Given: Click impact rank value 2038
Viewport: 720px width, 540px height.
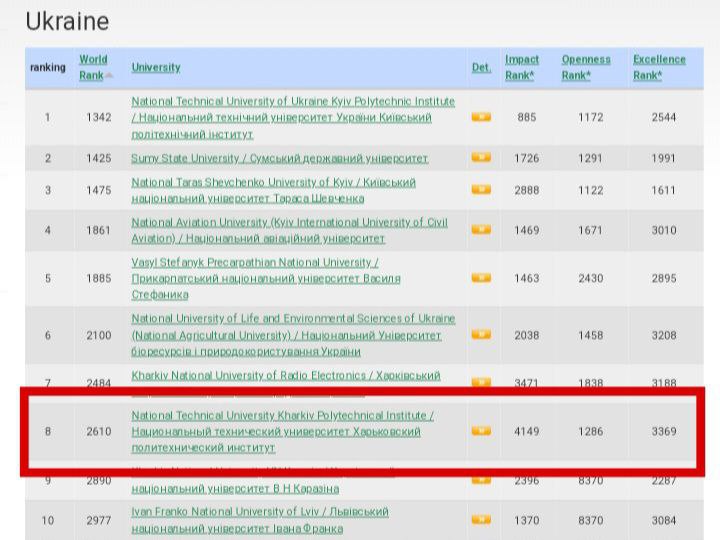Looking at the screenshot, I should 527,335.
